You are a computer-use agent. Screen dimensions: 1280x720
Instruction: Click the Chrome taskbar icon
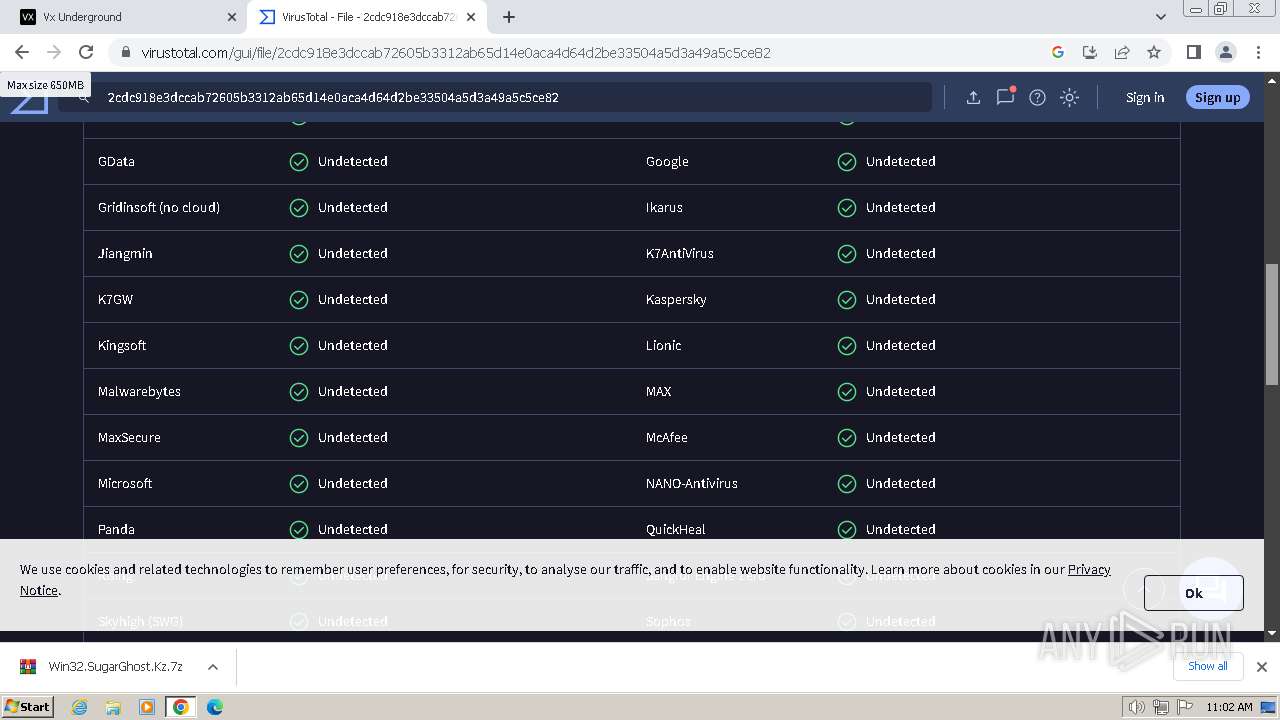point(181,707)
